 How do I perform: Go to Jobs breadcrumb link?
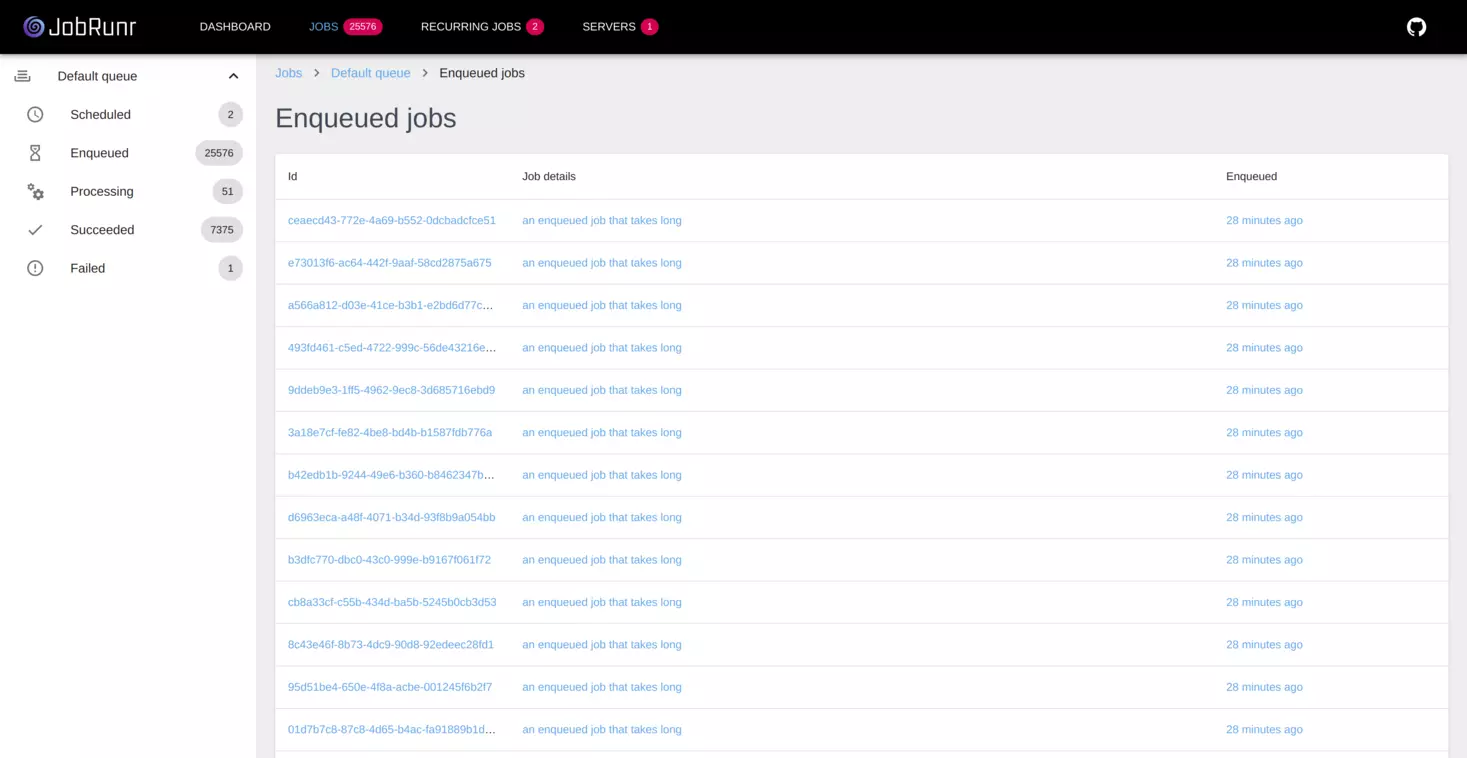tap(289, 73)
